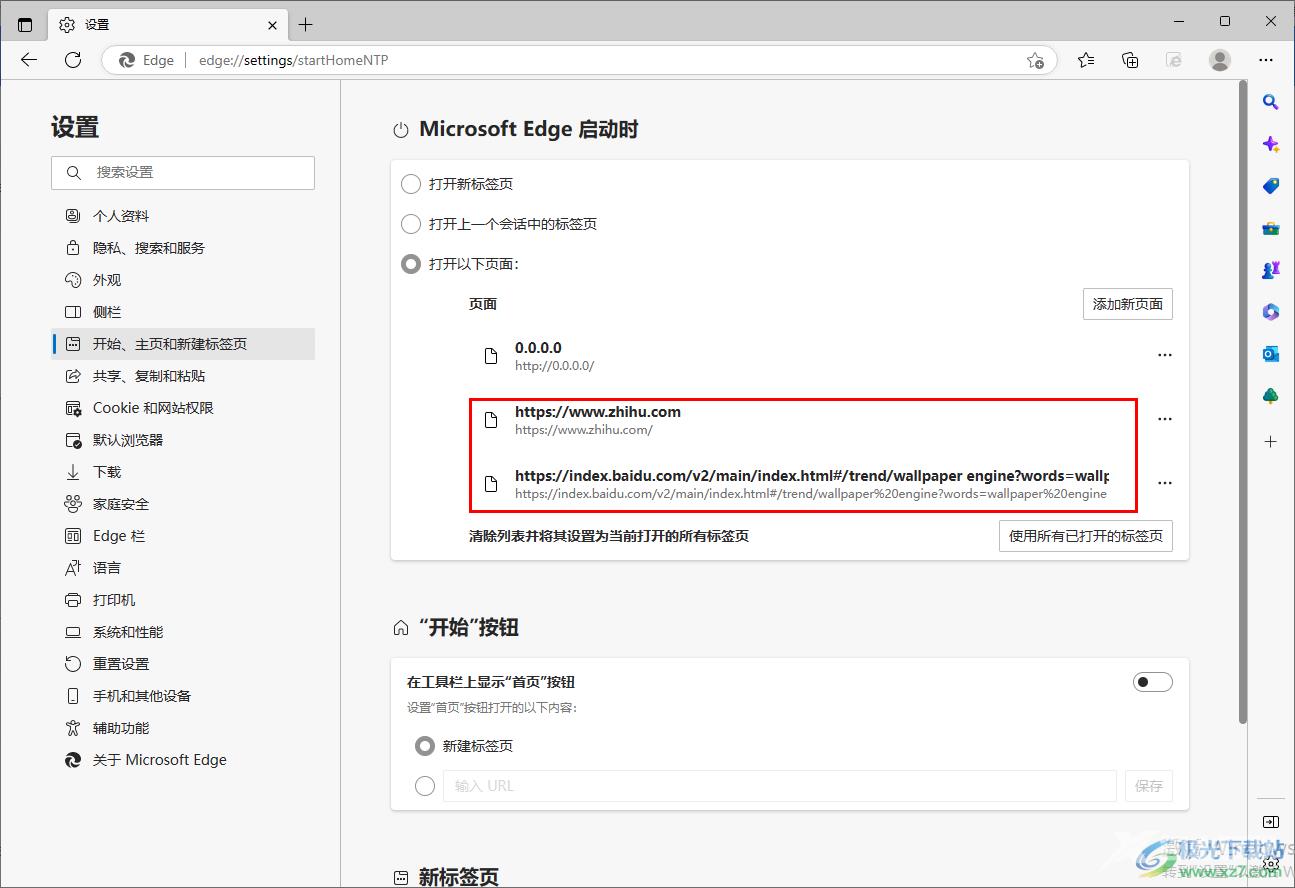Viewport: 1295px width, 888px height.
Task: Open 共享、复制和粘贴 settings section
Action: pos(183,376)
